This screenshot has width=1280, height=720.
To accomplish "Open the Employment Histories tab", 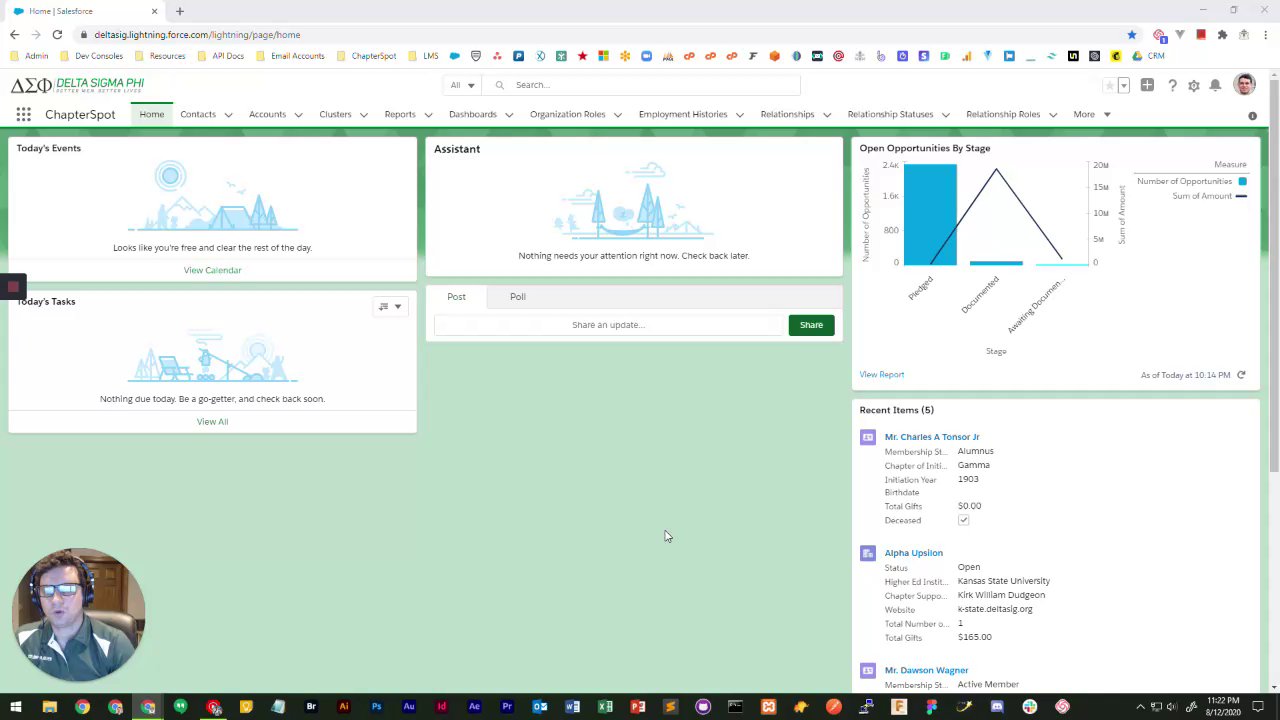I will [x=683, y=114].
